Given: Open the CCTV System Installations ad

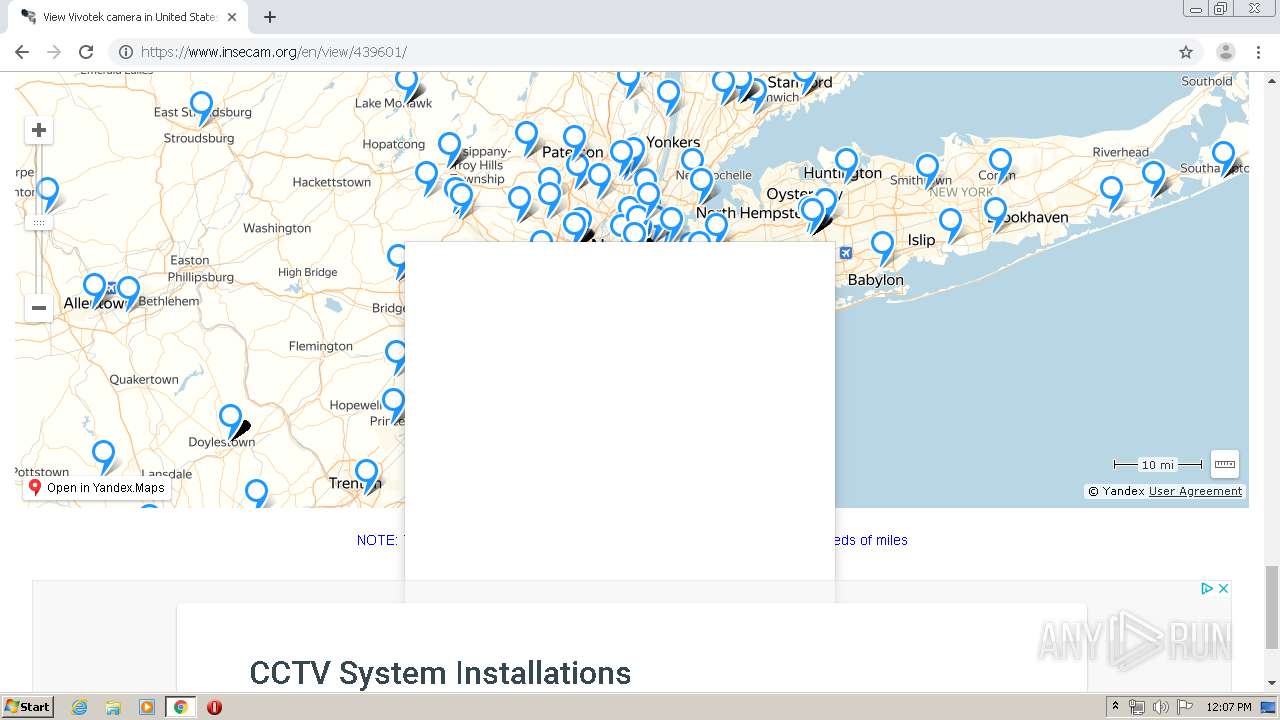Looking at the screenshot, I should pos(440,673).
